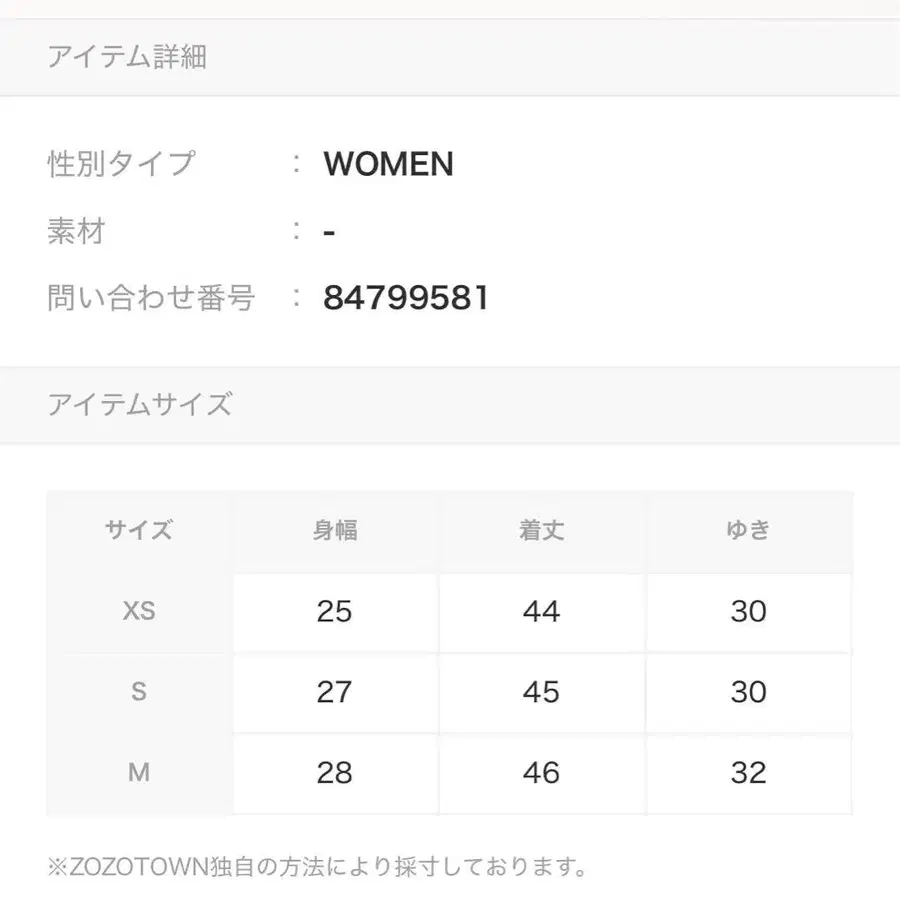The image size is (900, 900).
Task: Click the S 身幅 value 27
Action: coord(334,692)
